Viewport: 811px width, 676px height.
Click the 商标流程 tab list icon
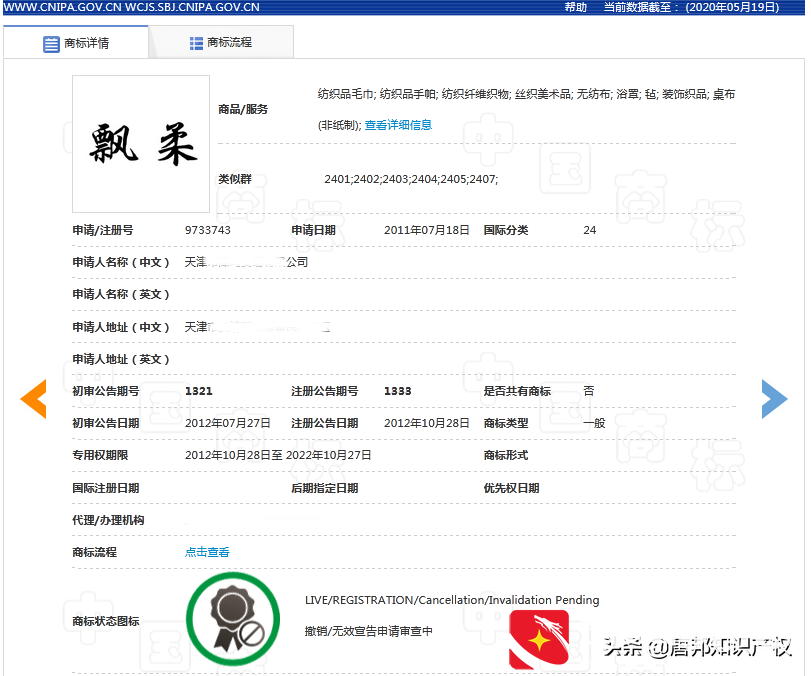196,43
